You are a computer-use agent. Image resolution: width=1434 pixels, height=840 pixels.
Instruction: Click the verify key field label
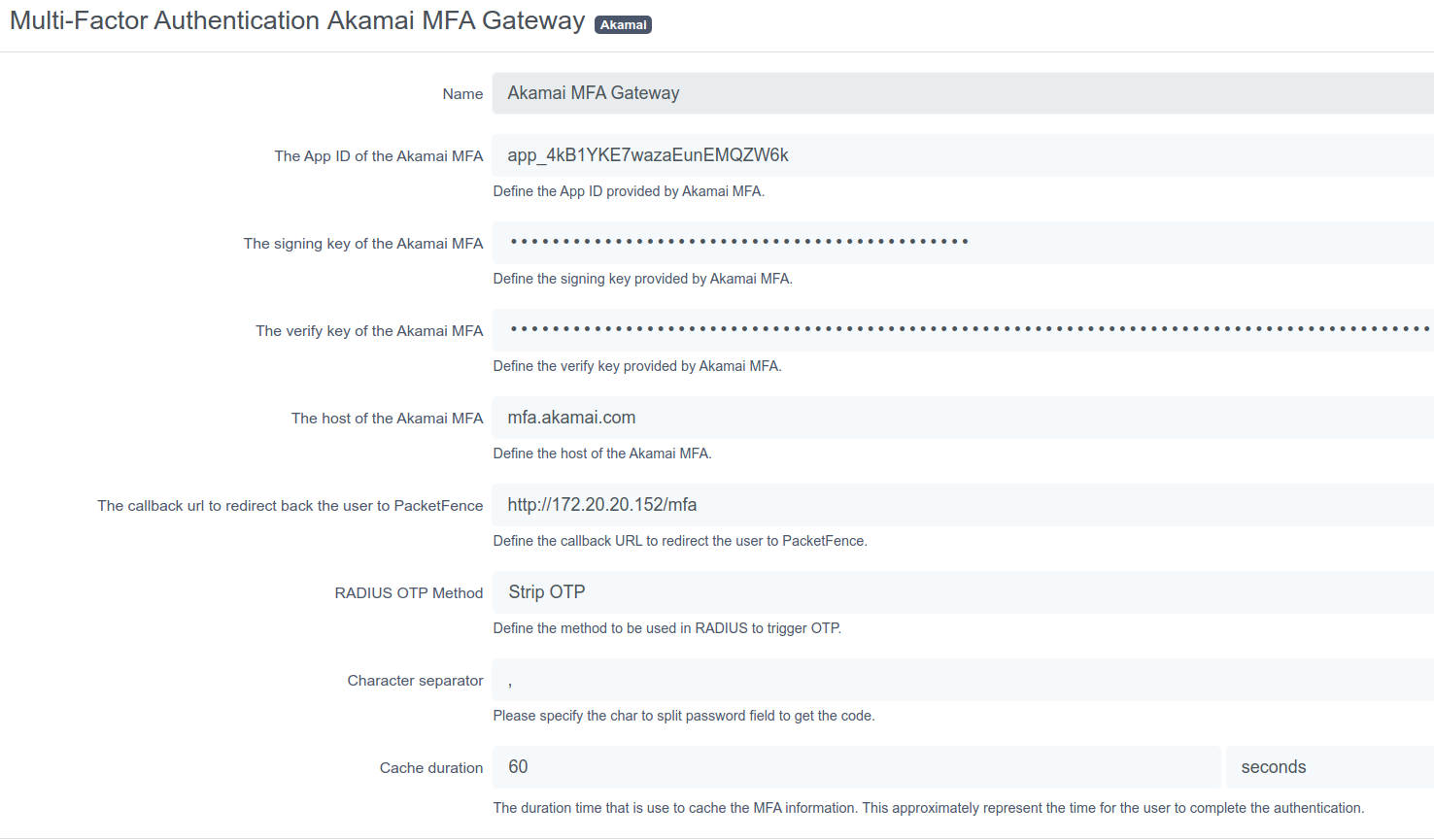pyautogui.click(x=369, y=330)
